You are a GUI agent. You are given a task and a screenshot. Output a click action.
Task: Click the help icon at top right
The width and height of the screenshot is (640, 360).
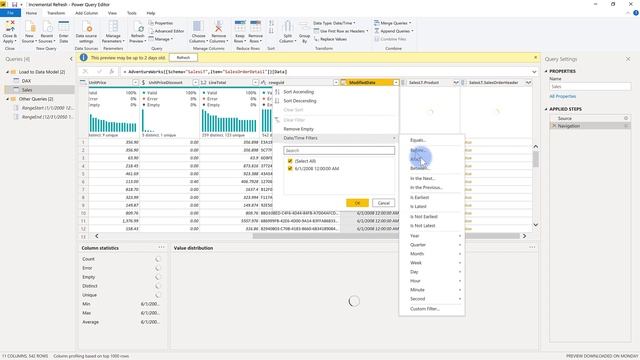[636, 13]
